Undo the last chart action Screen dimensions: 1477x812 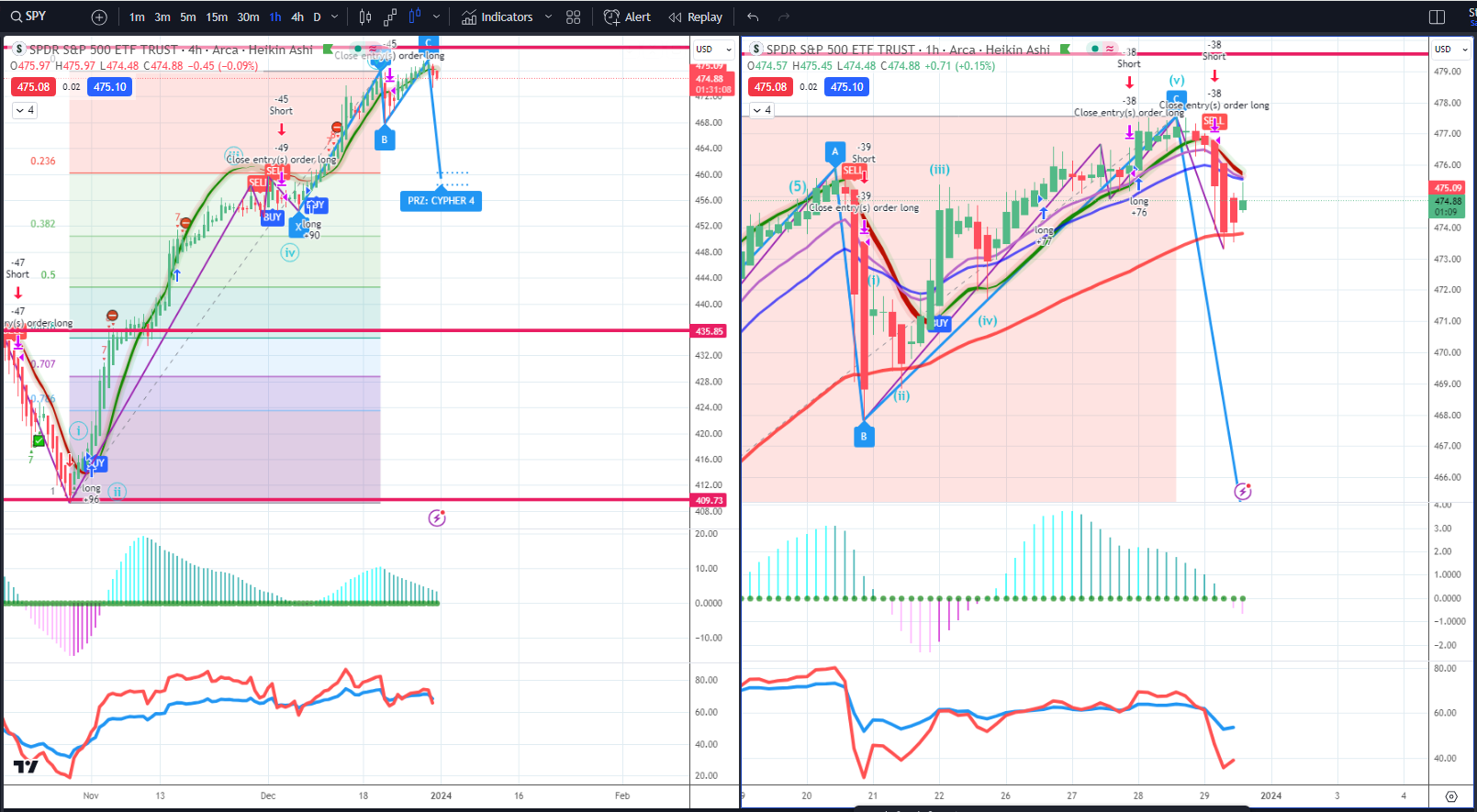click(x=753, y=17)
